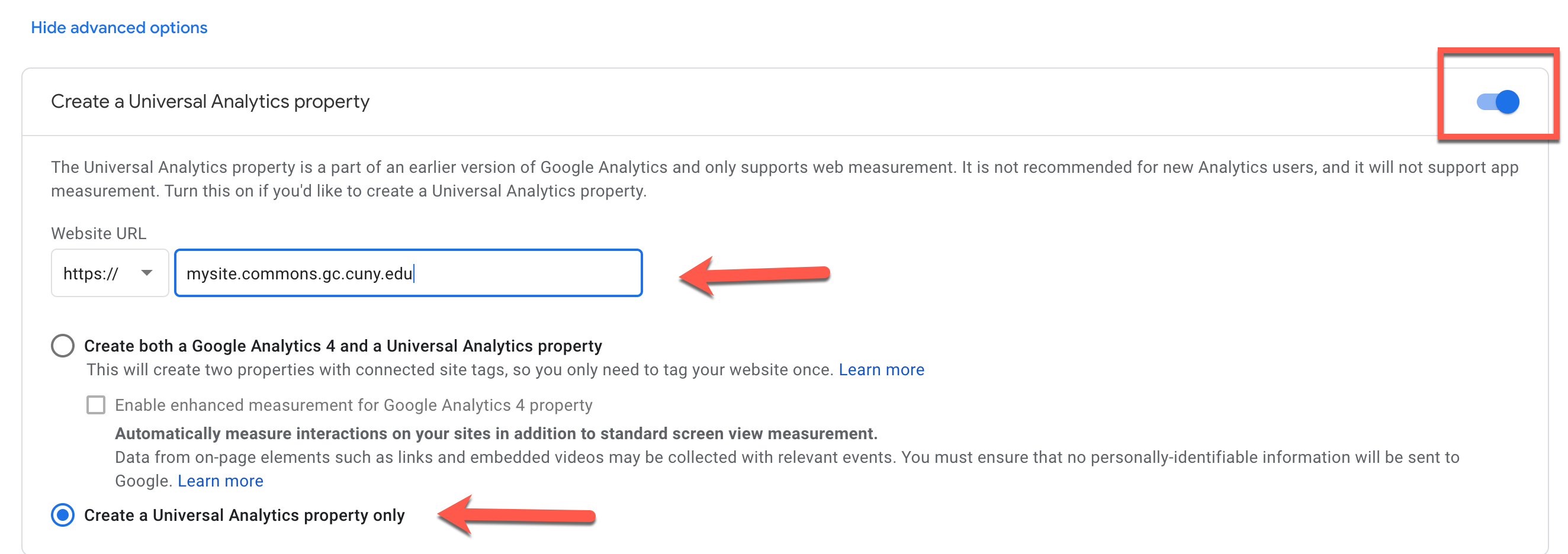Focus the Website URL text field
The height and width of the screenshot is (554, 1568).
[x=409, y=273]
